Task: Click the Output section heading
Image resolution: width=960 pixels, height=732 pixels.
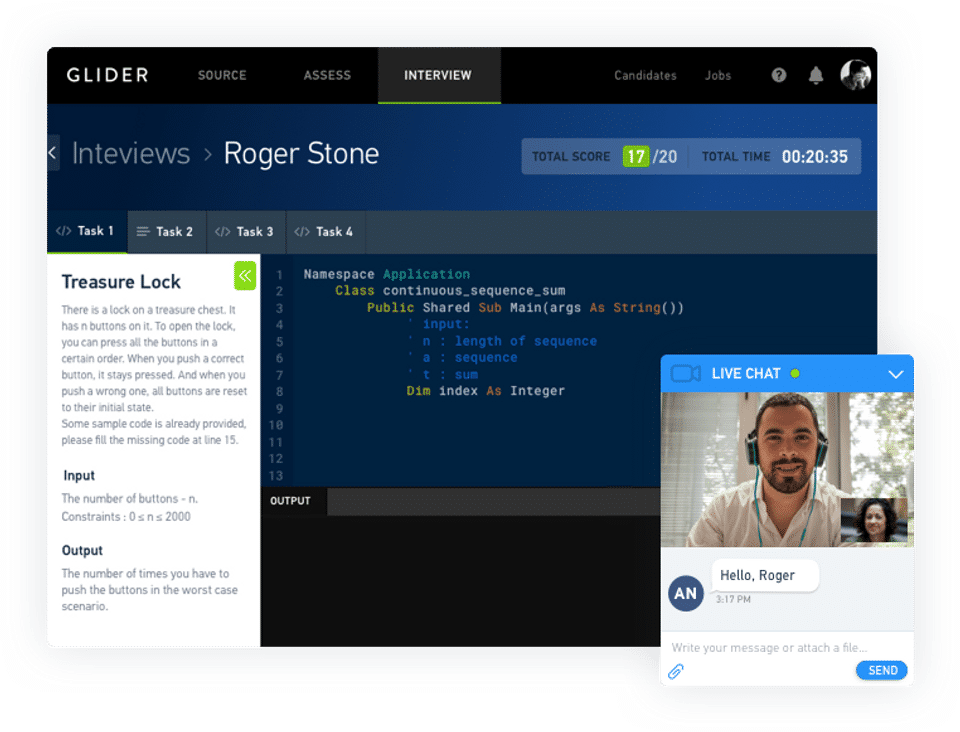Action: 82,550
